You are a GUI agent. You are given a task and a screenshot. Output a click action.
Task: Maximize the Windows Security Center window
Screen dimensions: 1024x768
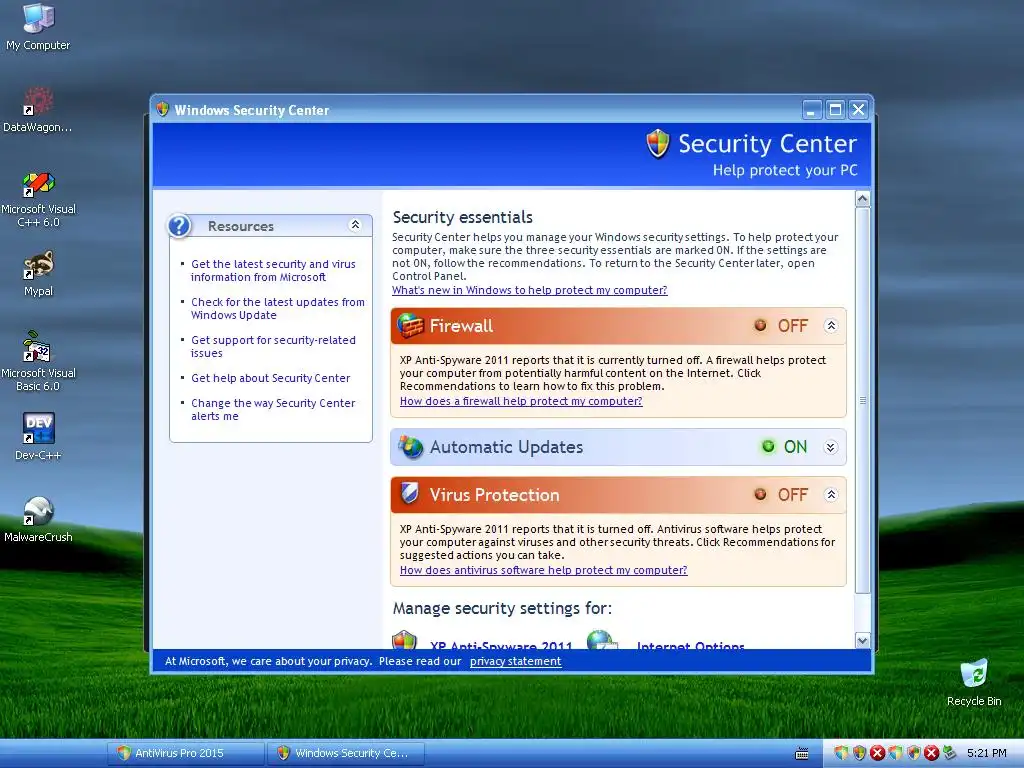835,110
